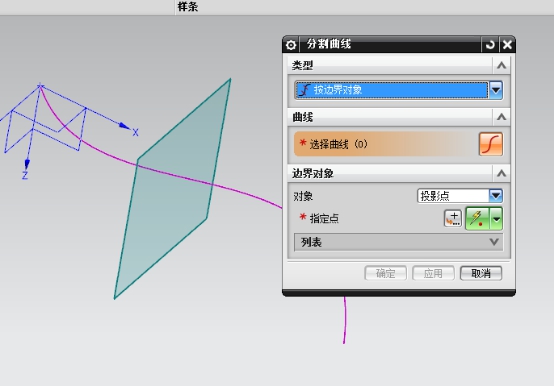This screenshot has width=554, height=387.
Task: Click the 应用 apply button
Action: [433, 273]
